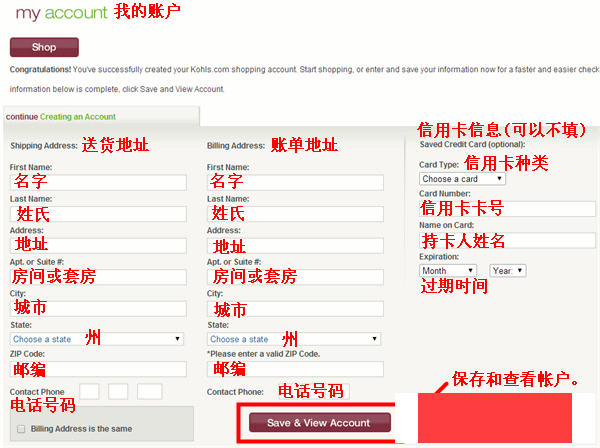
Task: Open billing Choose a state dropdown
Action: click(294, 339)
